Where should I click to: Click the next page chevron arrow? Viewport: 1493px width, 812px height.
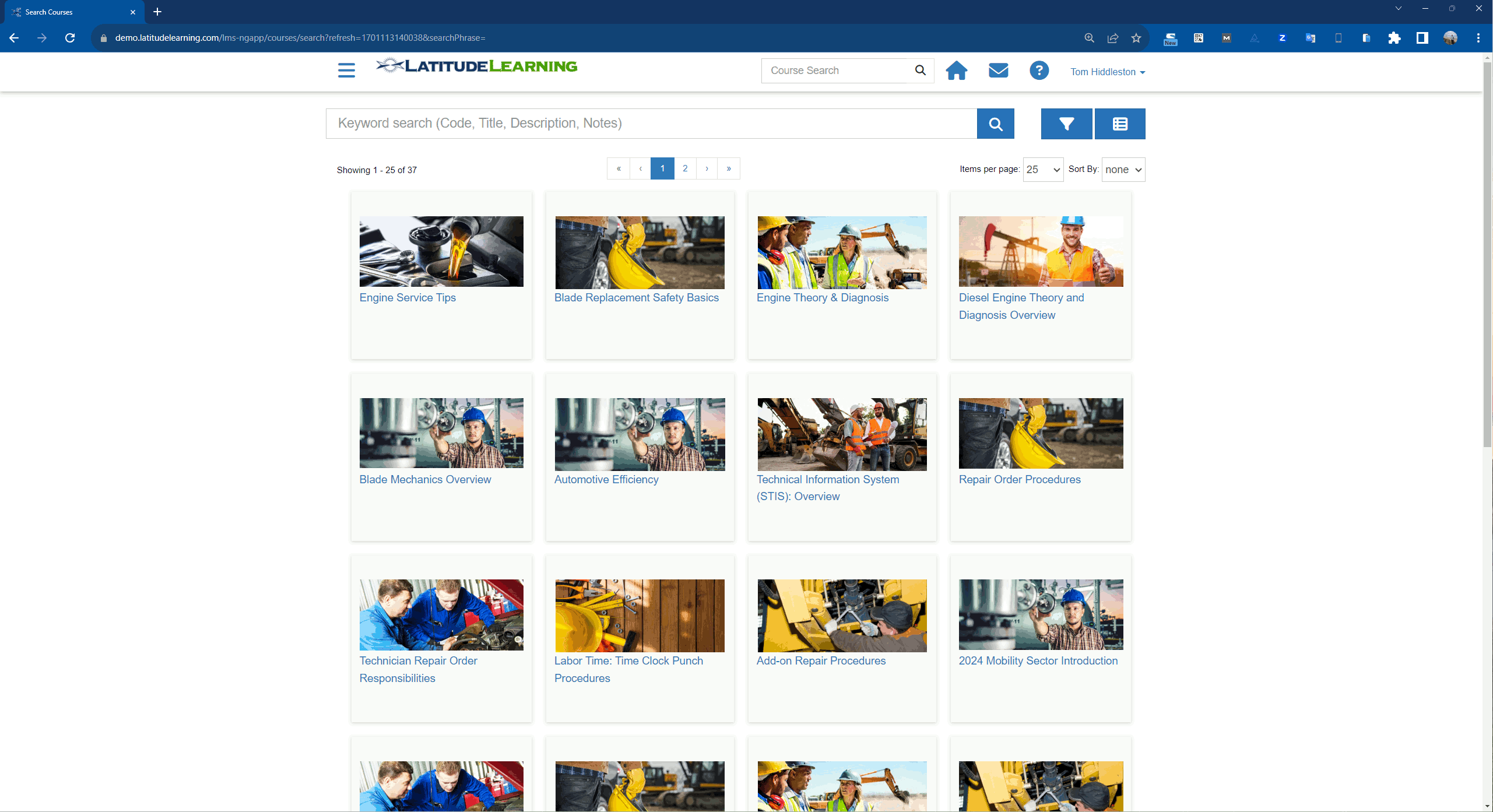pos(707,168)
